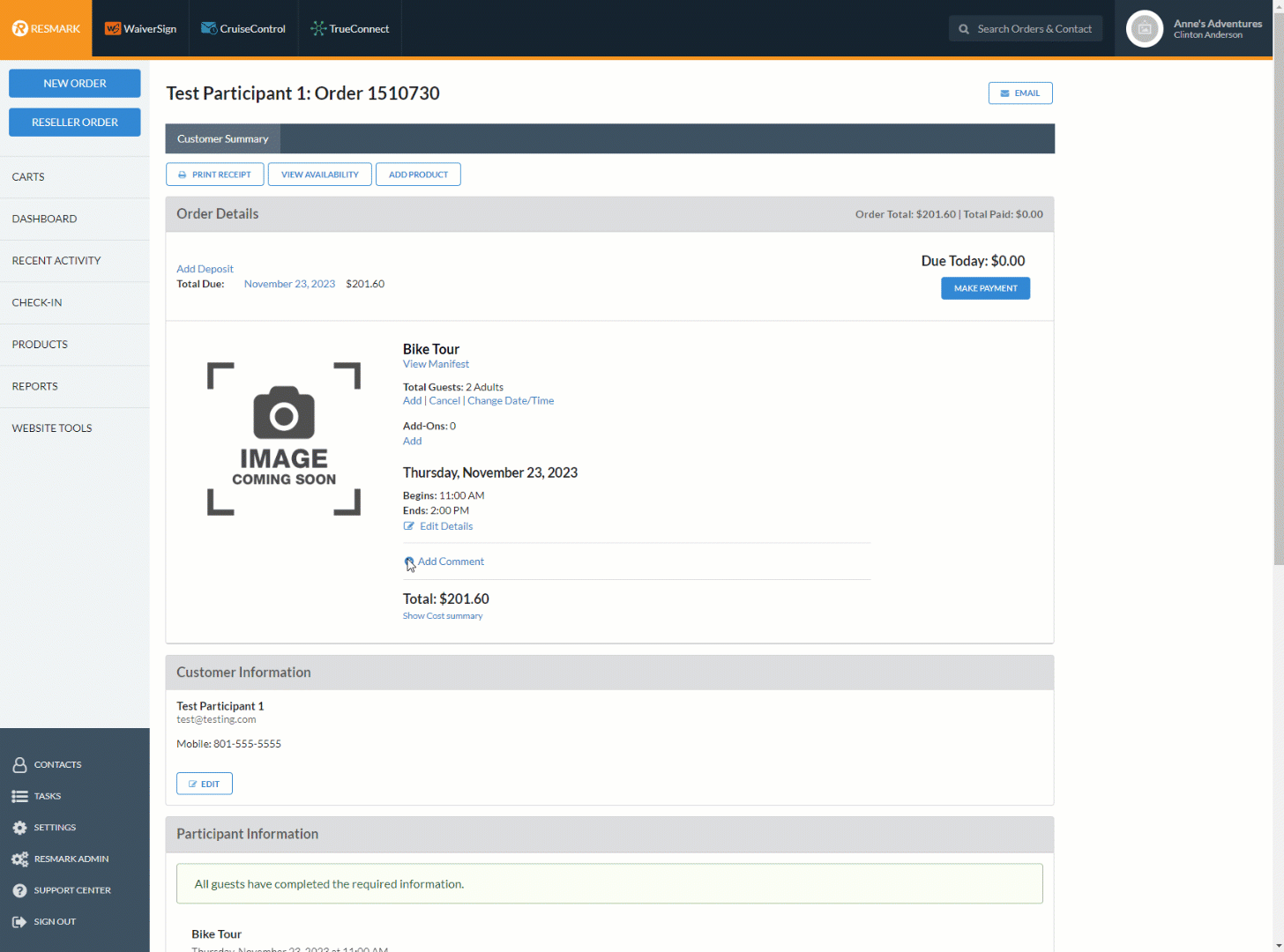
Task: Expand Show Cost summary
Action: click(443, 616)
